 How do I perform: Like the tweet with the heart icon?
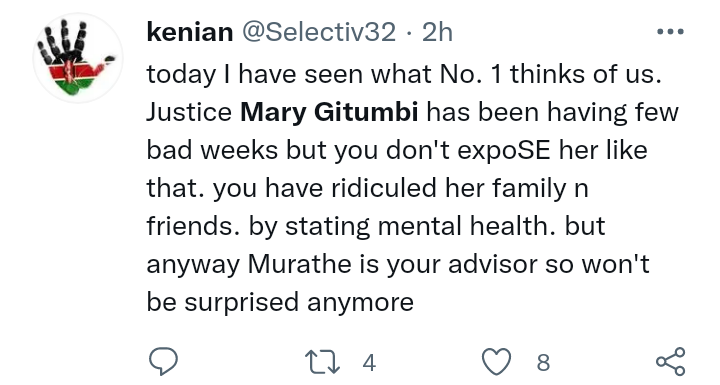tap(496, 362)
